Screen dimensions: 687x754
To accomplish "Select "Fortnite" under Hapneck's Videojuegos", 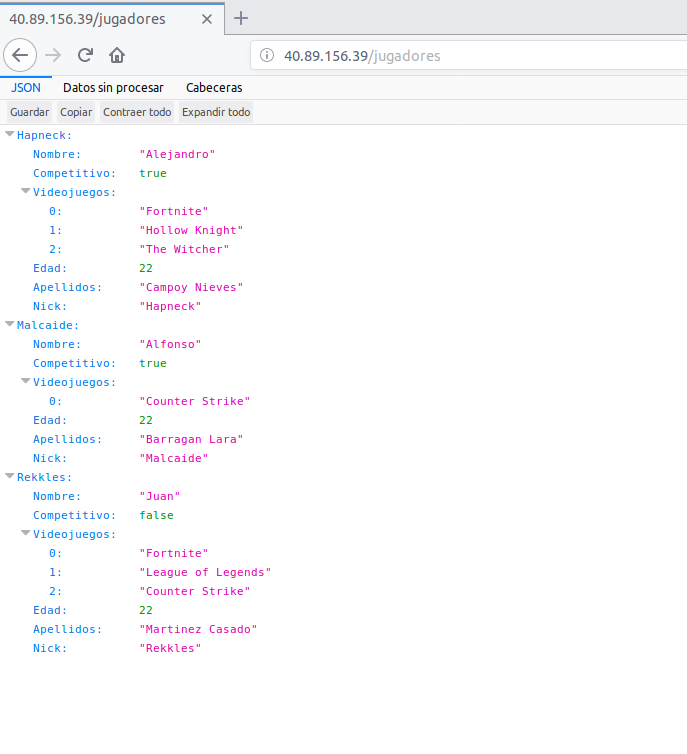I will pos(174,211).
